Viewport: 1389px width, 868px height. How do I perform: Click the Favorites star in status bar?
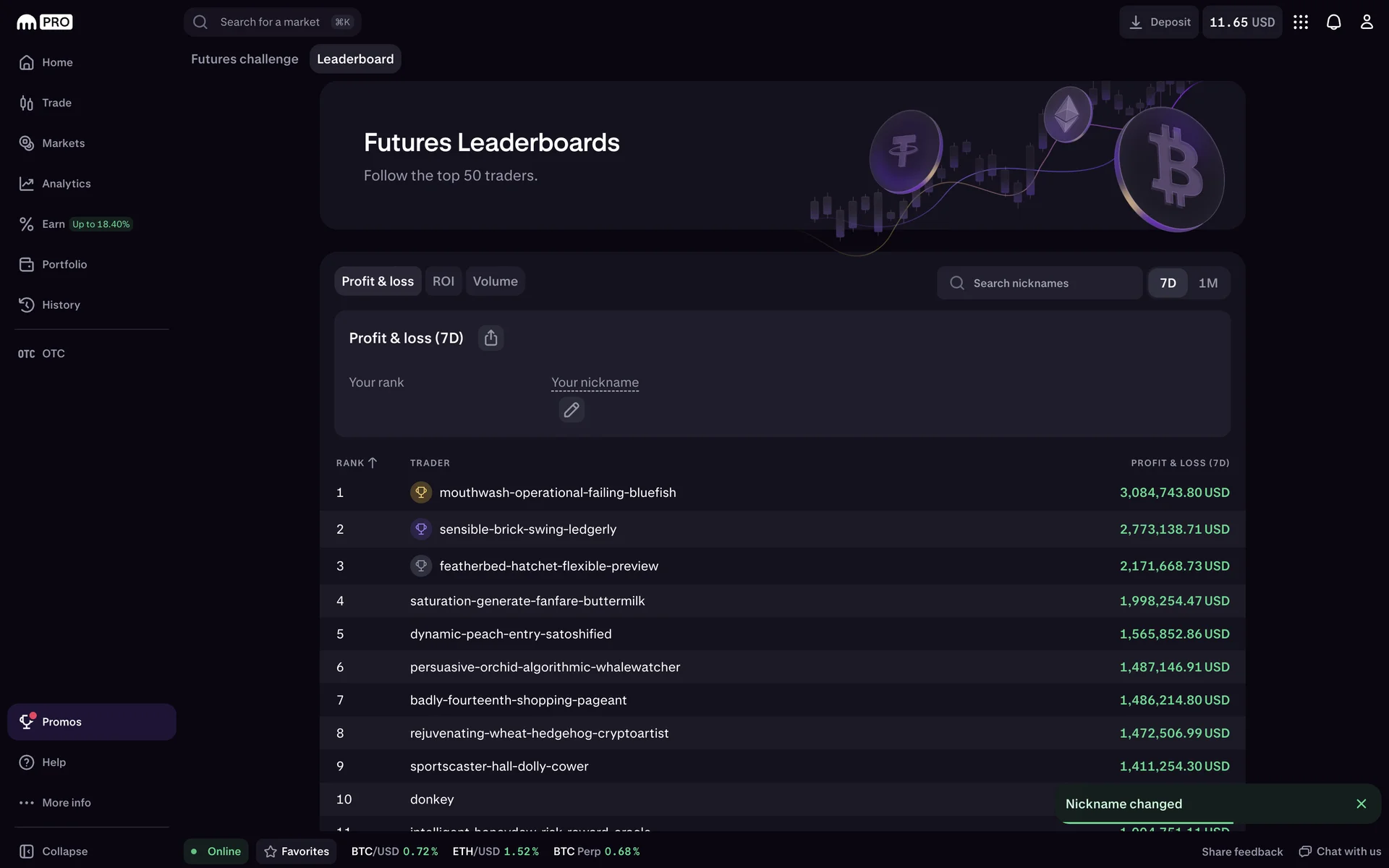297,851
